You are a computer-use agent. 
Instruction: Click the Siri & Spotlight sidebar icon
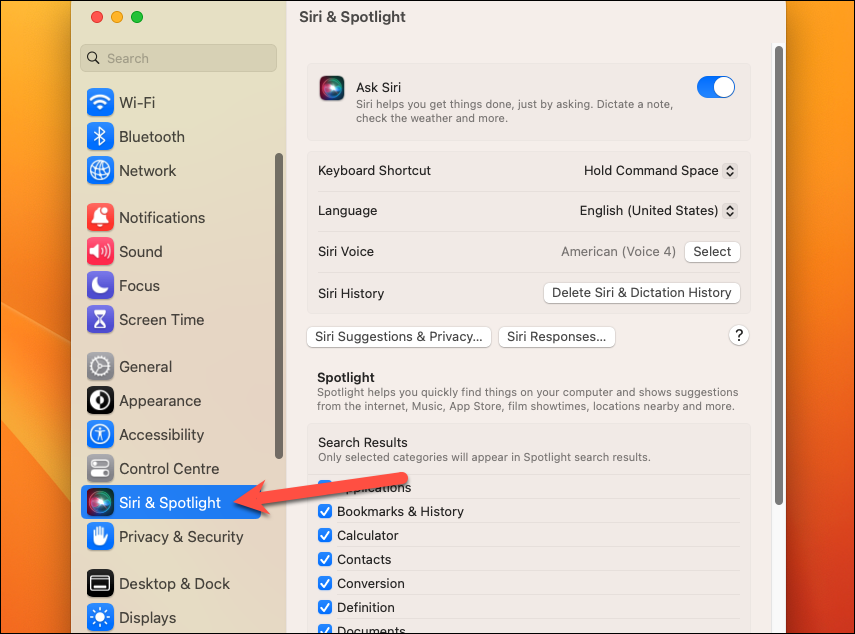(x=100, y=502)
